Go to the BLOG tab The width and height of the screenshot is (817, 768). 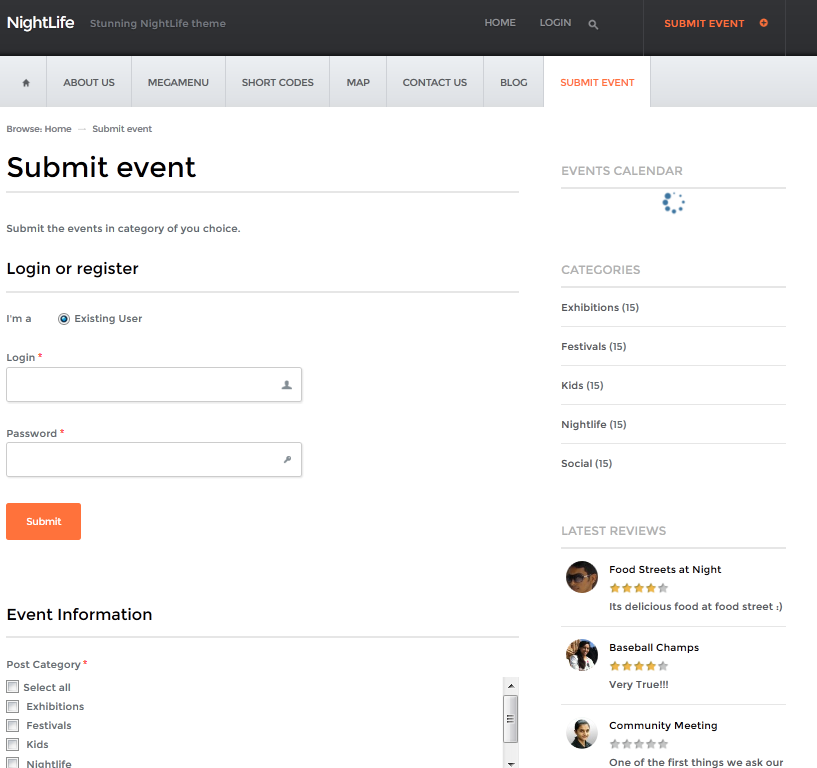tap(514, 82)
